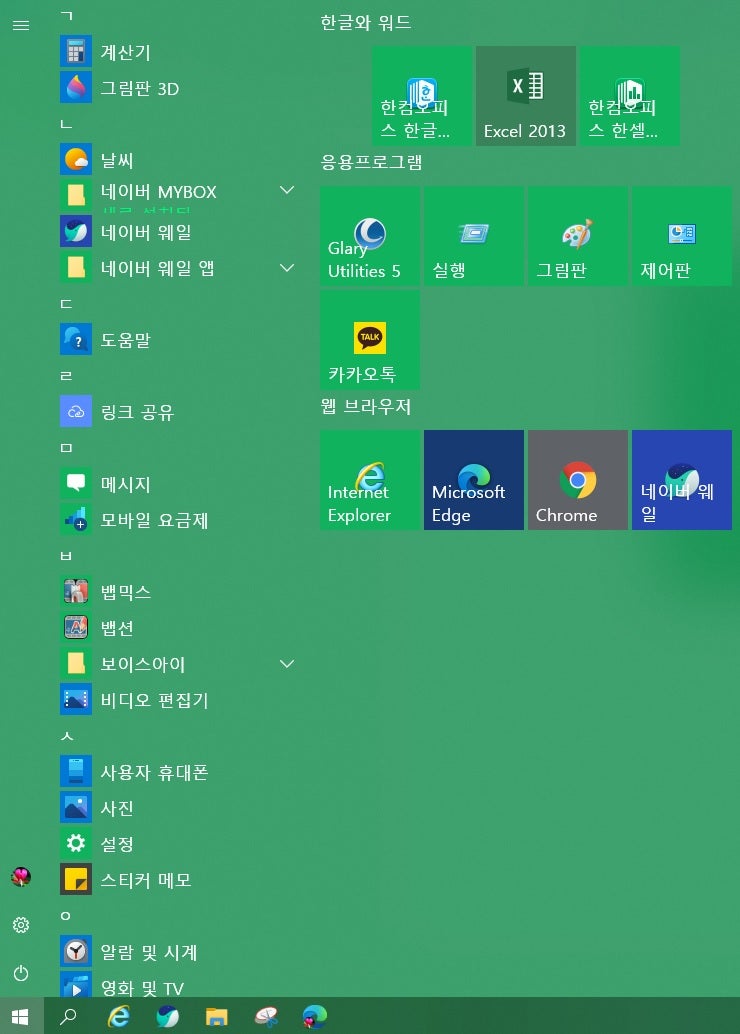Viewport: 740px width, 1034px height.
Task: Expand the Start menu hamburger navigation
Action: [21, 25]
